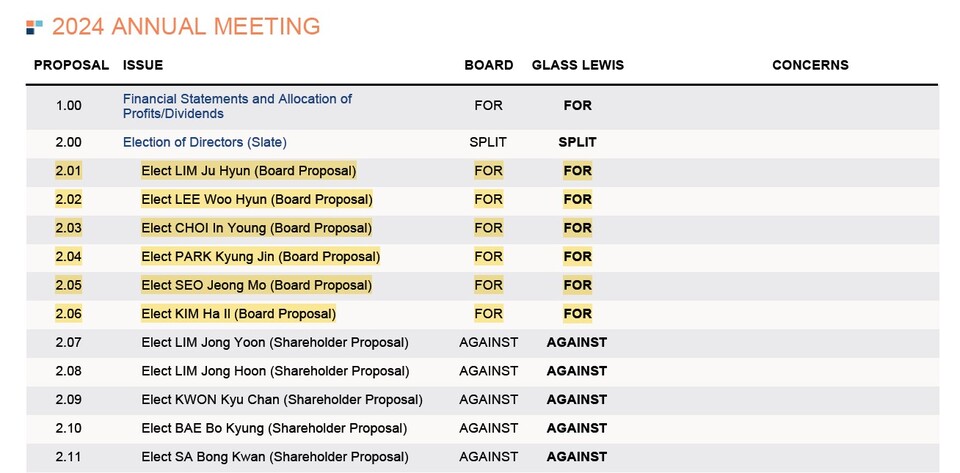Screen dimensions: 960x473
Task: Select Elect SEO Jeong Mo proposal text
Action: tap(257, 285)
